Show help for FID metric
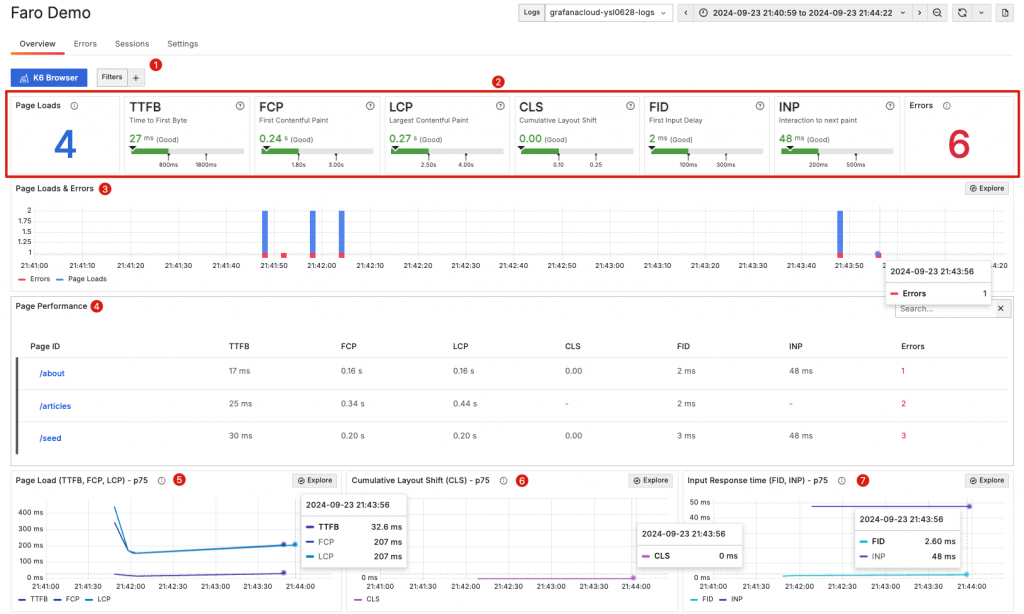 760,106
